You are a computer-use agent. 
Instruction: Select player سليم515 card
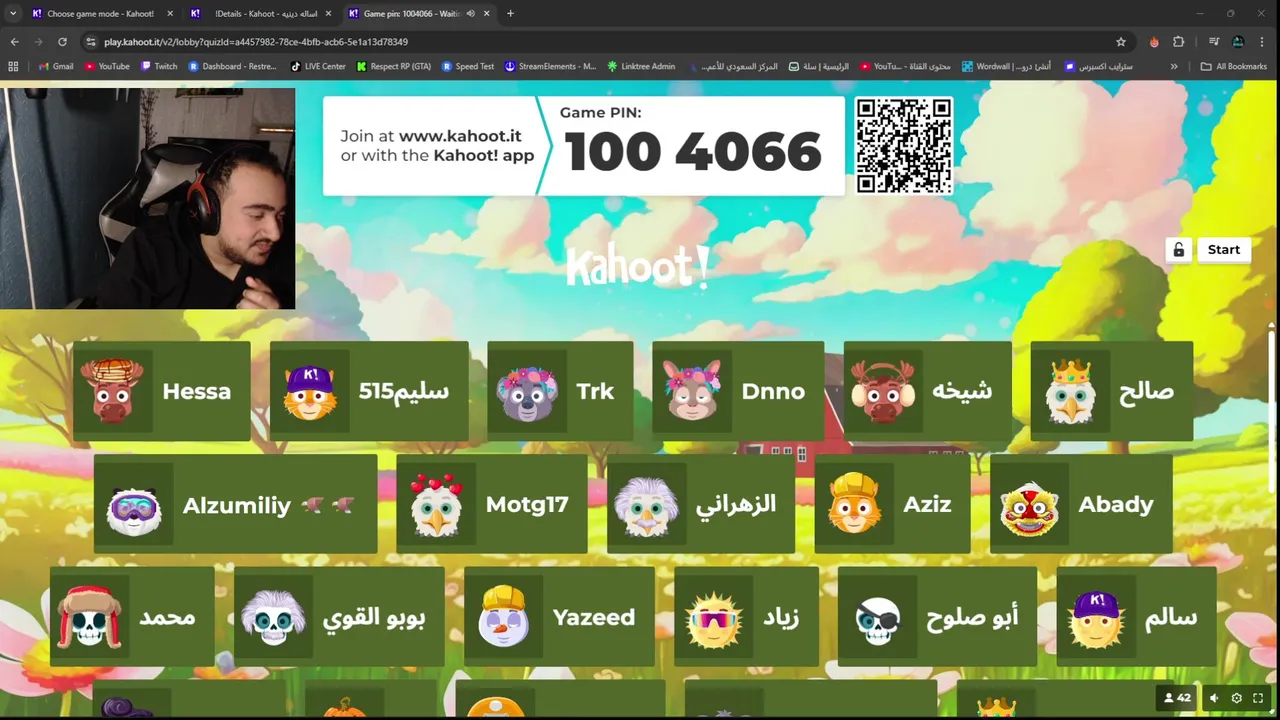pyautogui.click(x=369, y=391)
